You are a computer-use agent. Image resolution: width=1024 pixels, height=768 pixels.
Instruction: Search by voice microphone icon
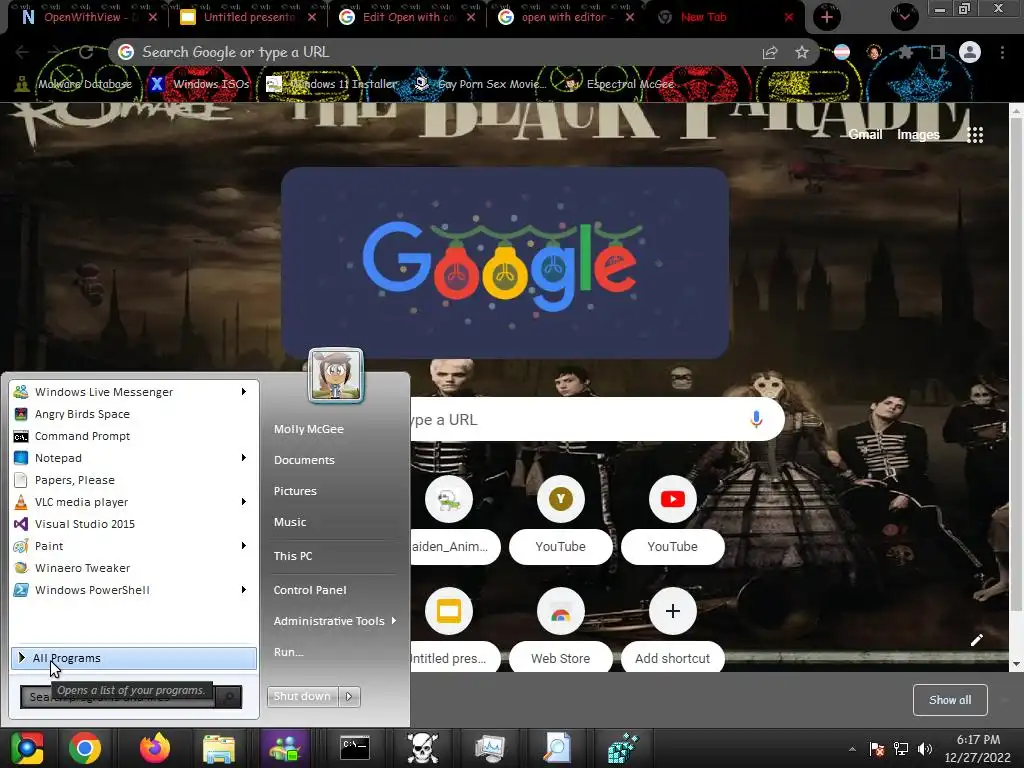click(756, 419)
